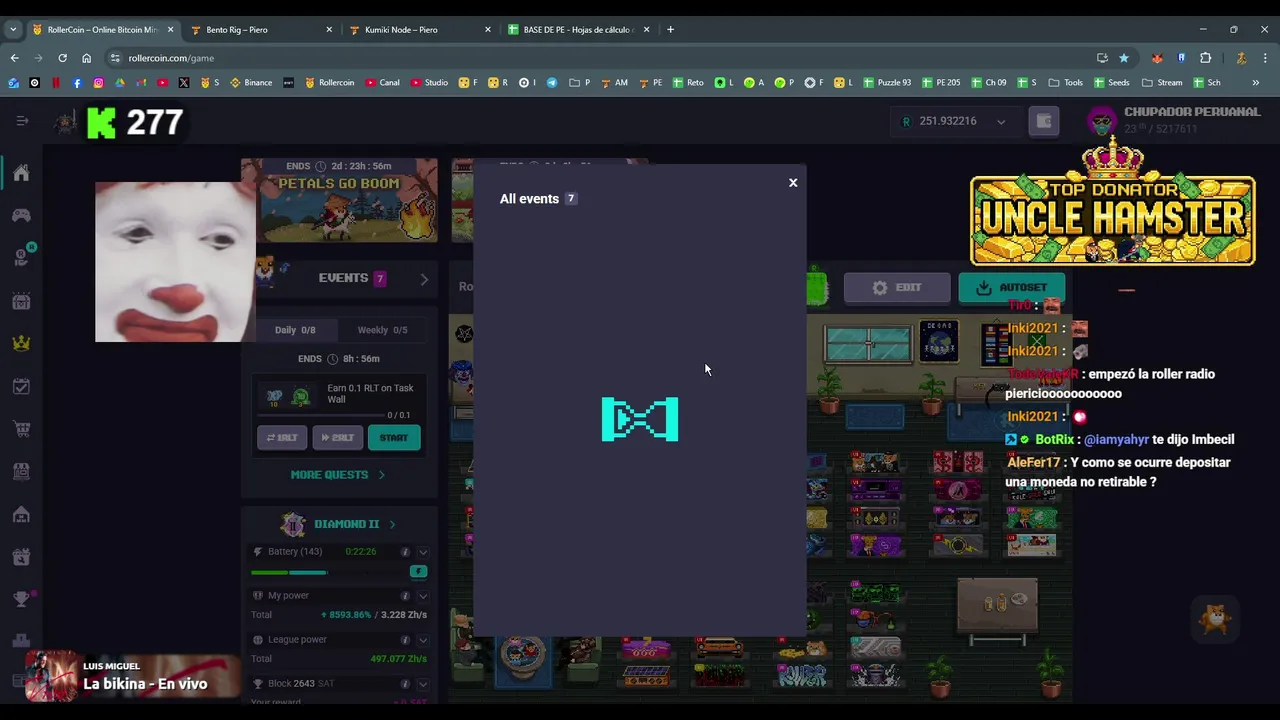Click the AUTOSET button
The image size is (1280, 720).
[x=1012, y=288]
